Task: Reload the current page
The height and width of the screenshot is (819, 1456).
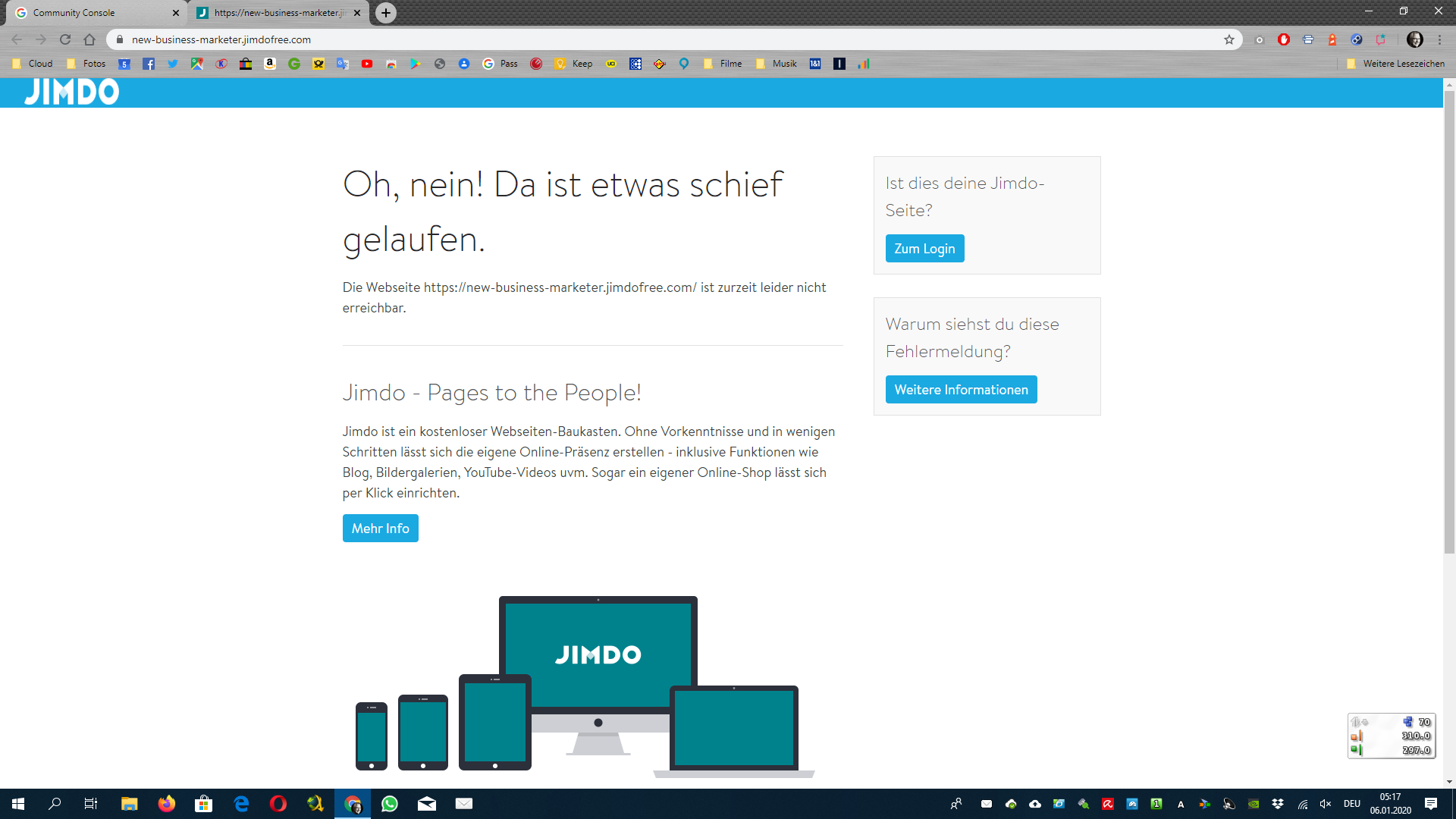Action: tap(65, 39)
